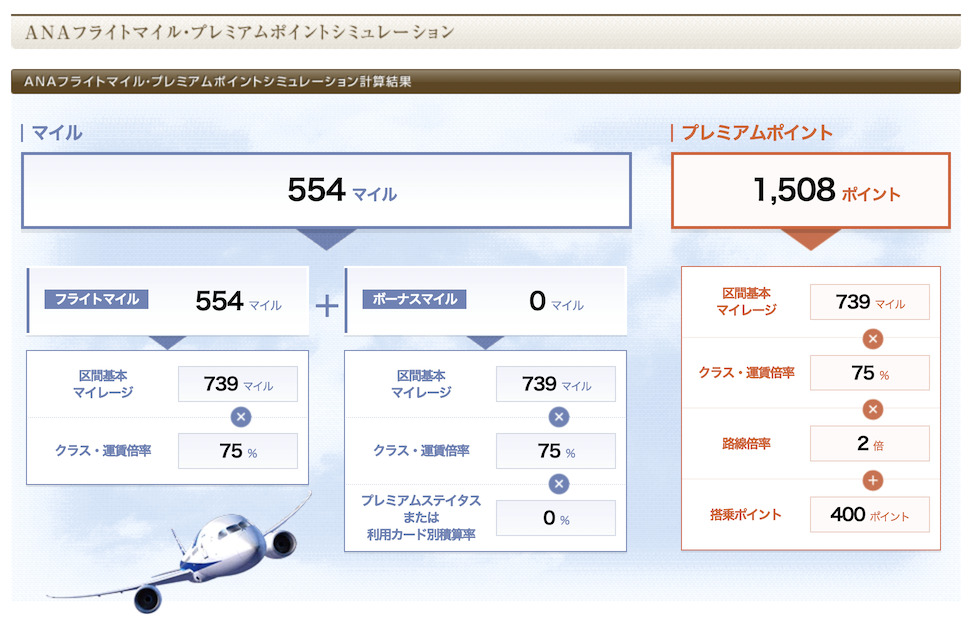972x630 pixels.
Task: Click the 計算結果 brown section header bar
Action: pos(485,82)
